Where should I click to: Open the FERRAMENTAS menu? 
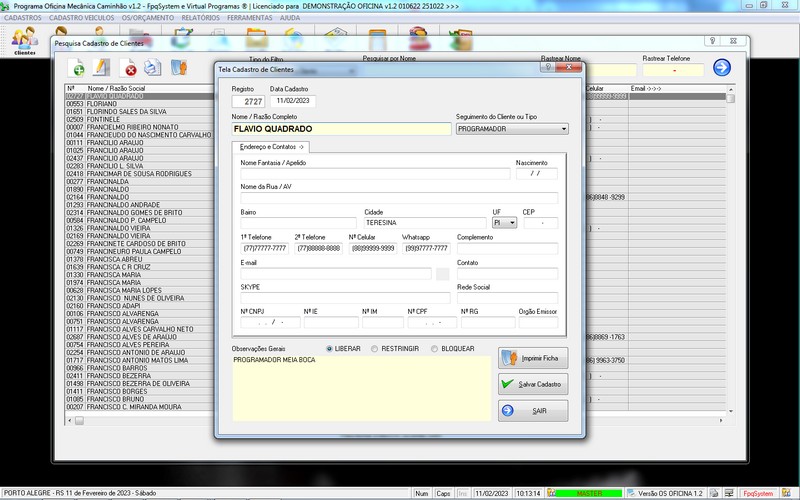coord(249,18)
